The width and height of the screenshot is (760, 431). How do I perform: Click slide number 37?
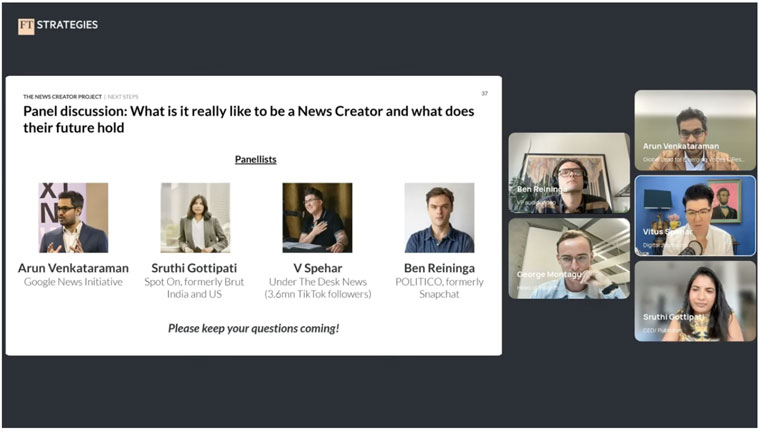point(484,93)
